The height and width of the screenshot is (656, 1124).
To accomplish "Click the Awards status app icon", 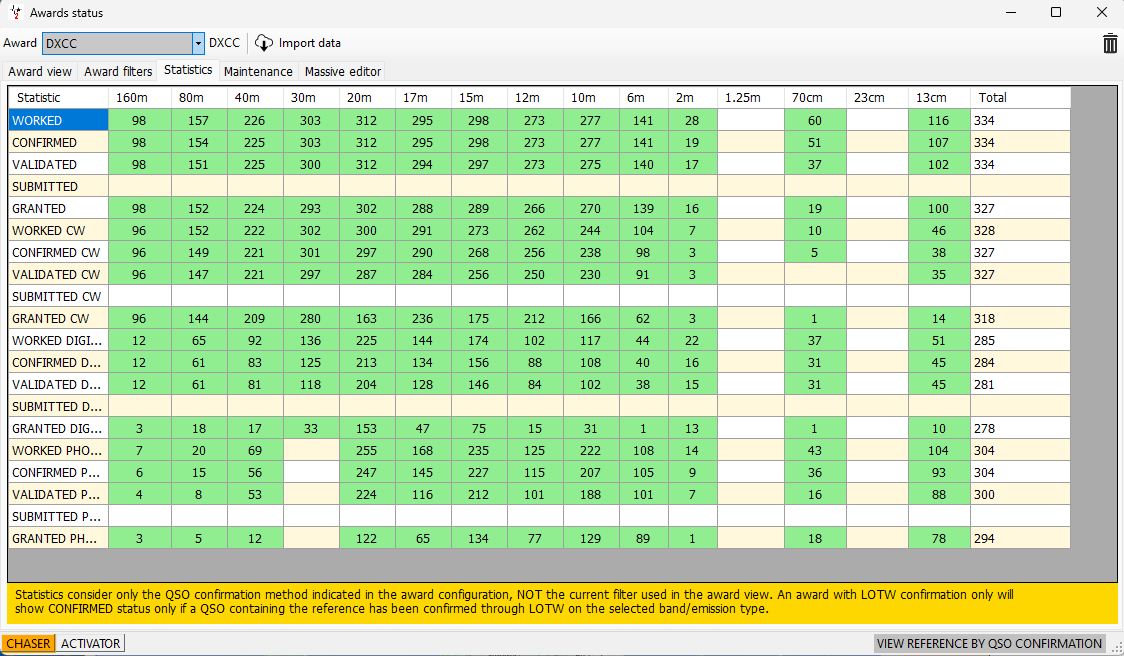I will [15, 12].
